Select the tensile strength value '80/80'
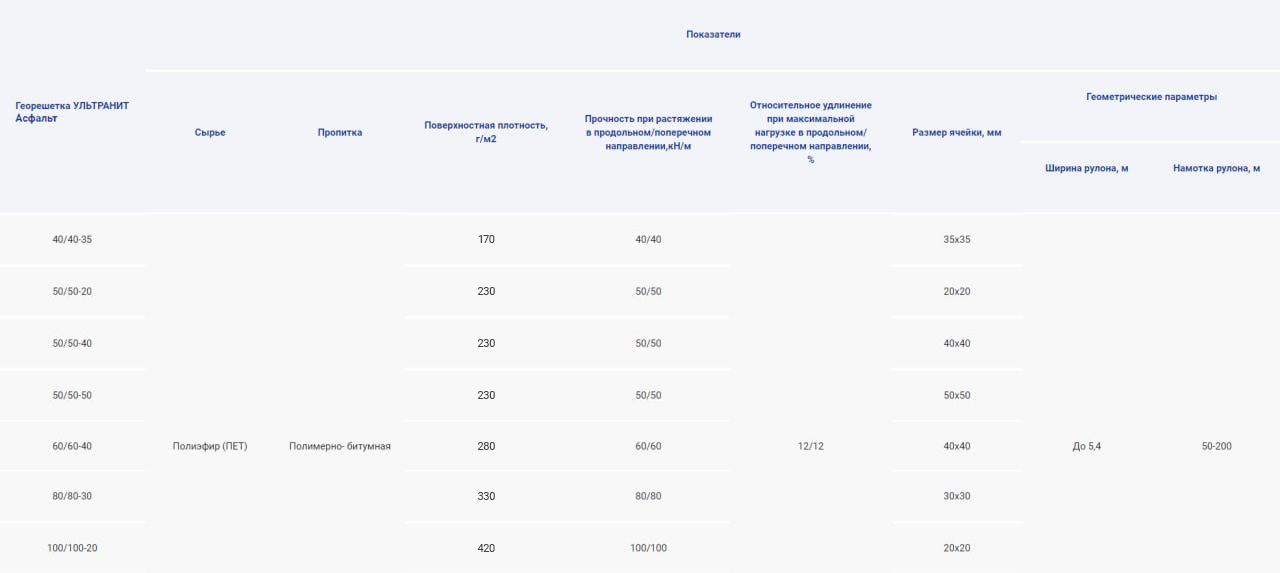Viewport: 1280px width, 573px height. click(x=648, y=496)
